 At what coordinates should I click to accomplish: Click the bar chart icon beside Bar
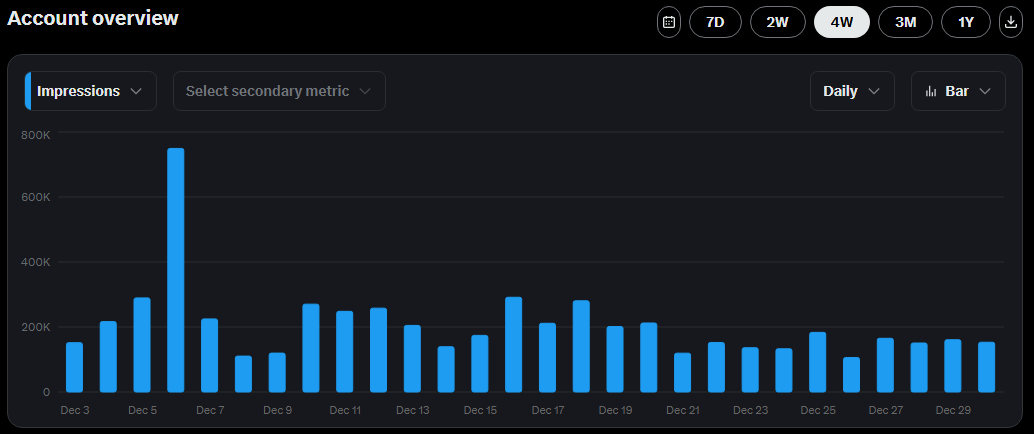click(x=931, y=91)
